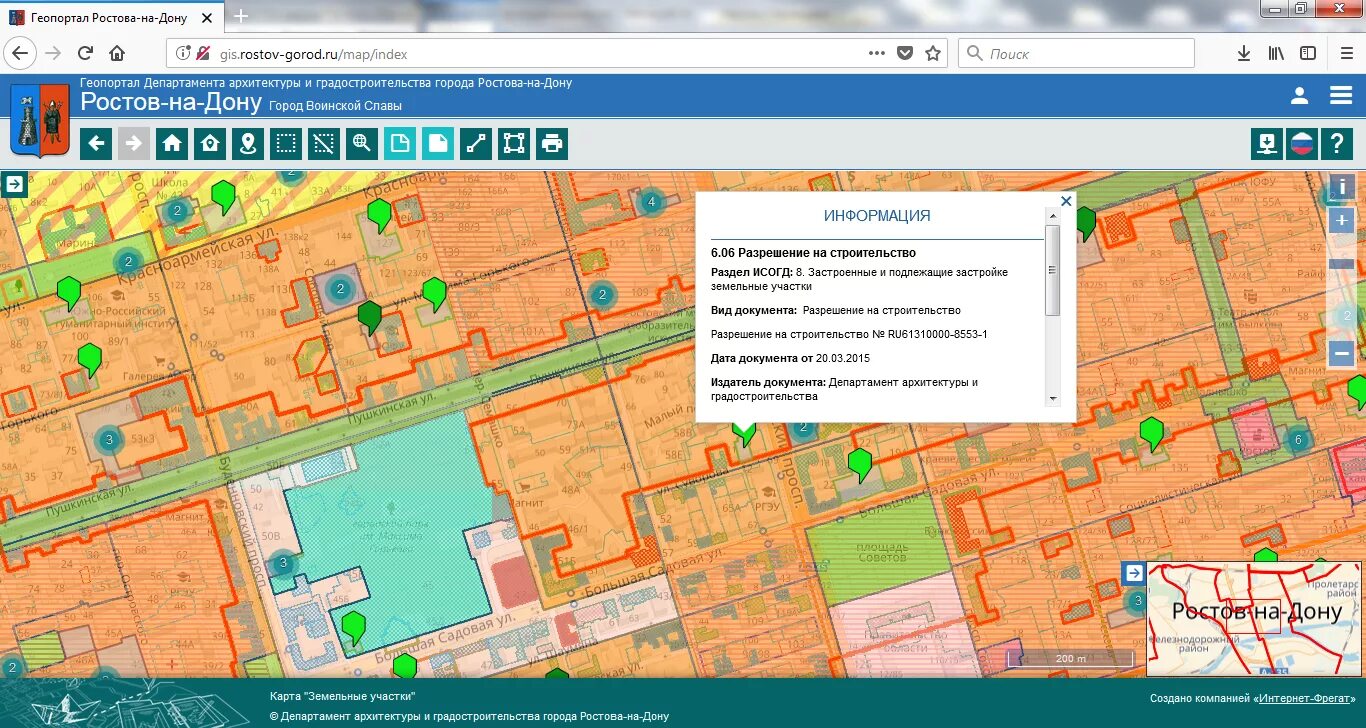The width and height of the screenshot is (1366, 728).
Task: Select permit number RU61310000-8553-1 text
Action: click(938, 334)
